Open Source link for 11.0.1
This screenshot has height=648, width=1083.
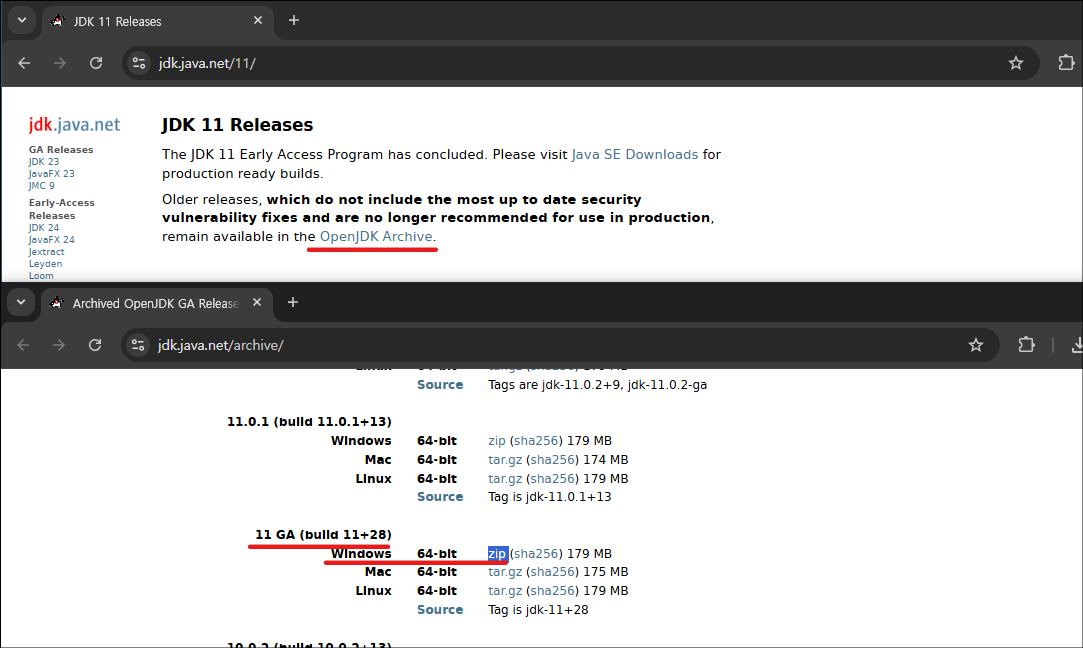440,497
